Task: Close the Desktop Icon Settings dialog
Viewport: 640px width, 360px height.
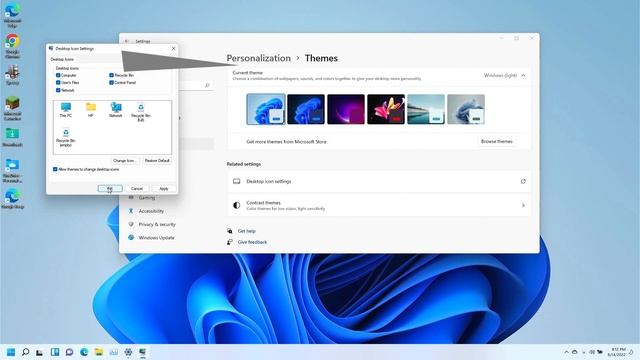Action: pos(173,48)
